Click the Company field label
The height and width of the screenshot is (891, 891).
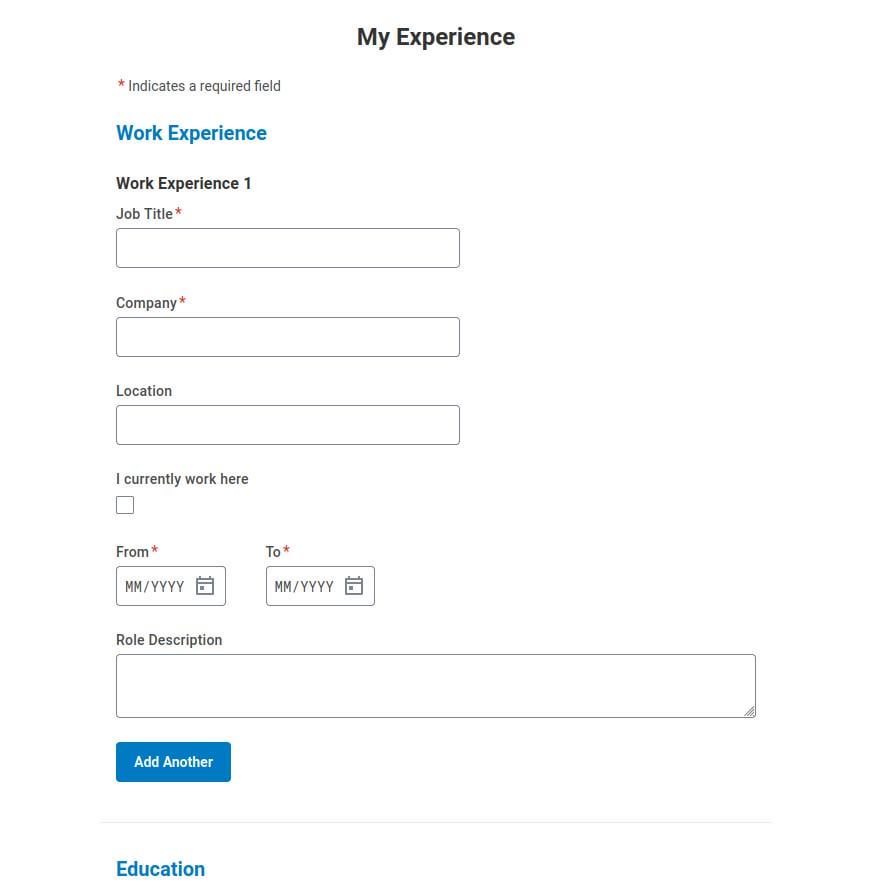point(146,303)
